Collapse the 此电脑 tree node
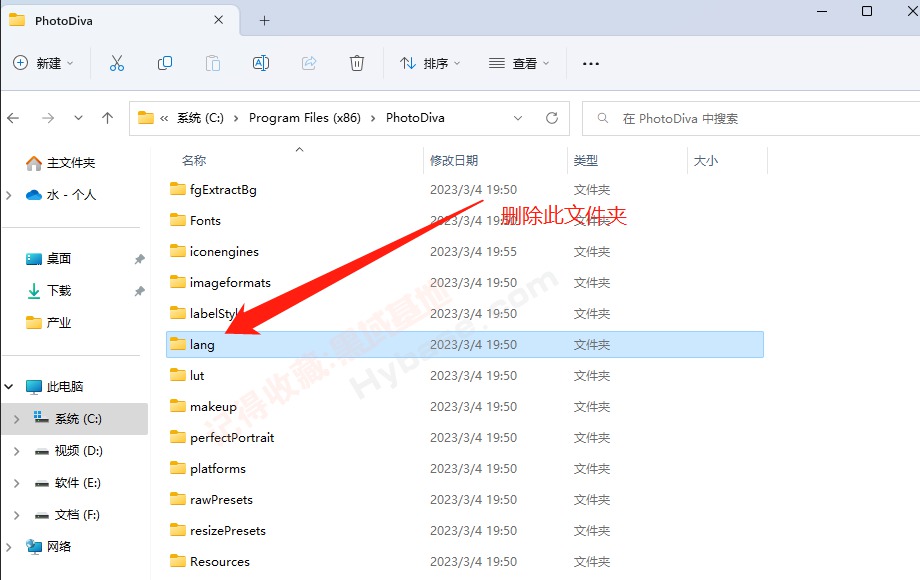The image size is (920, 580). point(9,386)
